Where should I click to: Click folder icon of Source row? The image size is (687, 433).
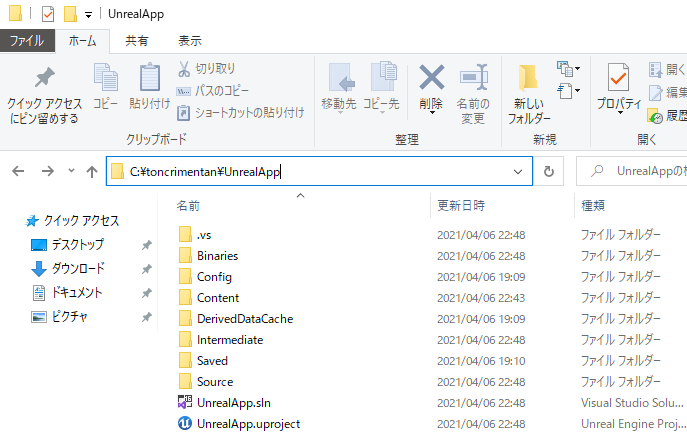(x=185, y=381)
